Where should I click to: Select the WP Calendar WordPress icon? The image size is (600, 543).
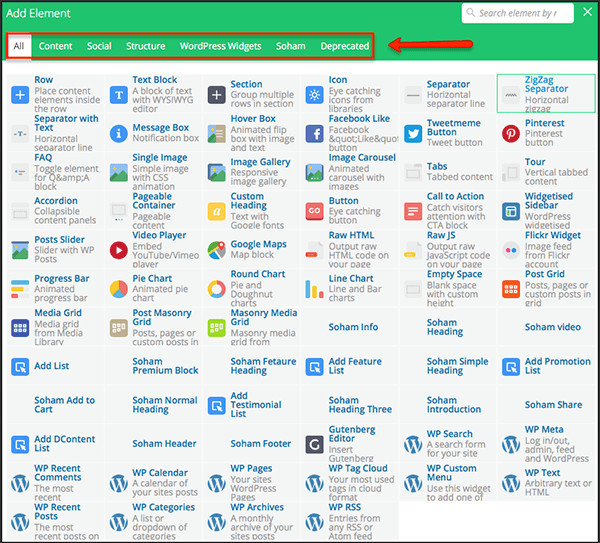point(119,483)
